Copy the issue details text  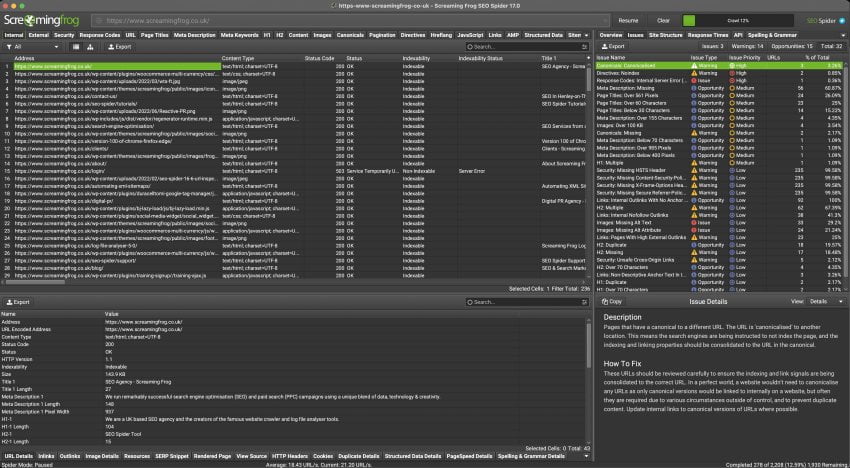(x=611, y=302)
